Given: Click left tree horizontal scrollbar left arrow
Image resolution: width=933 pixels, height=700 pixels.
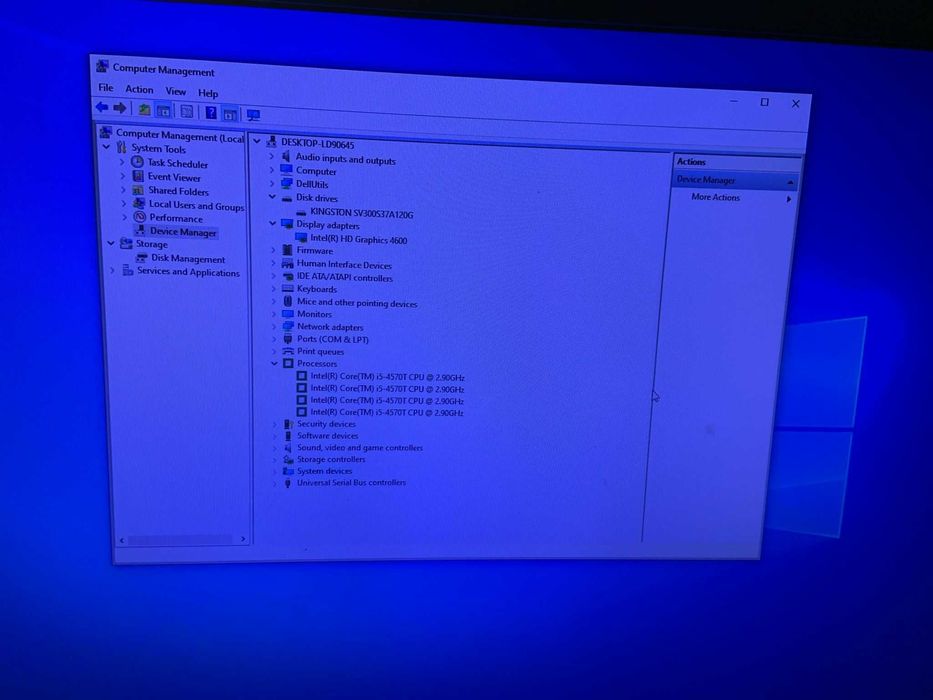Looking at the screenshot, I should pos(122,540).
